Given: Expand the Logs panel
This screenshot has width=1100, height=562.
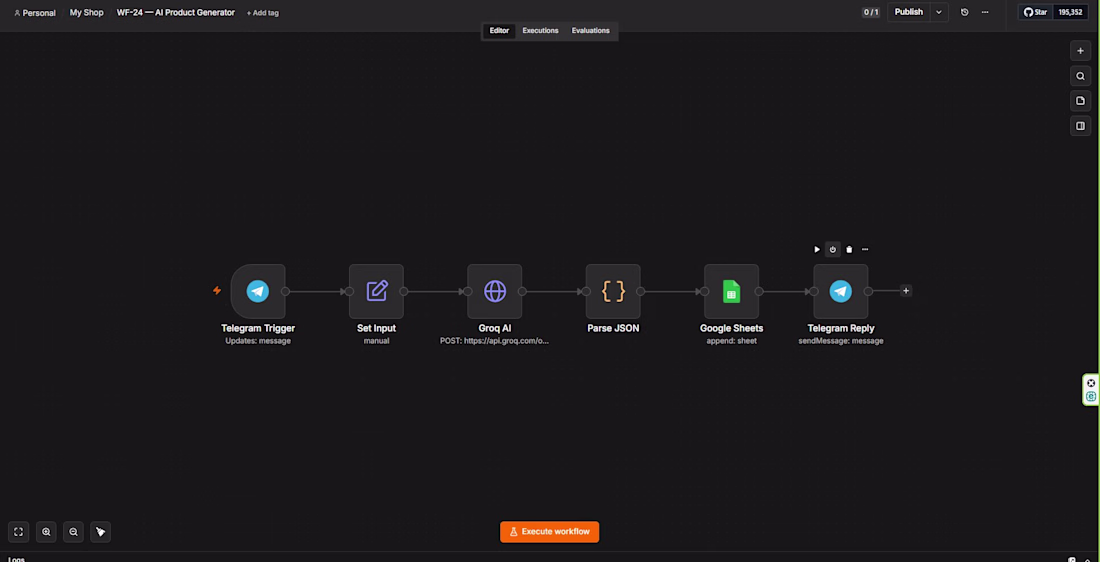Looking at the screenshot, I should tap(1086, 559).
